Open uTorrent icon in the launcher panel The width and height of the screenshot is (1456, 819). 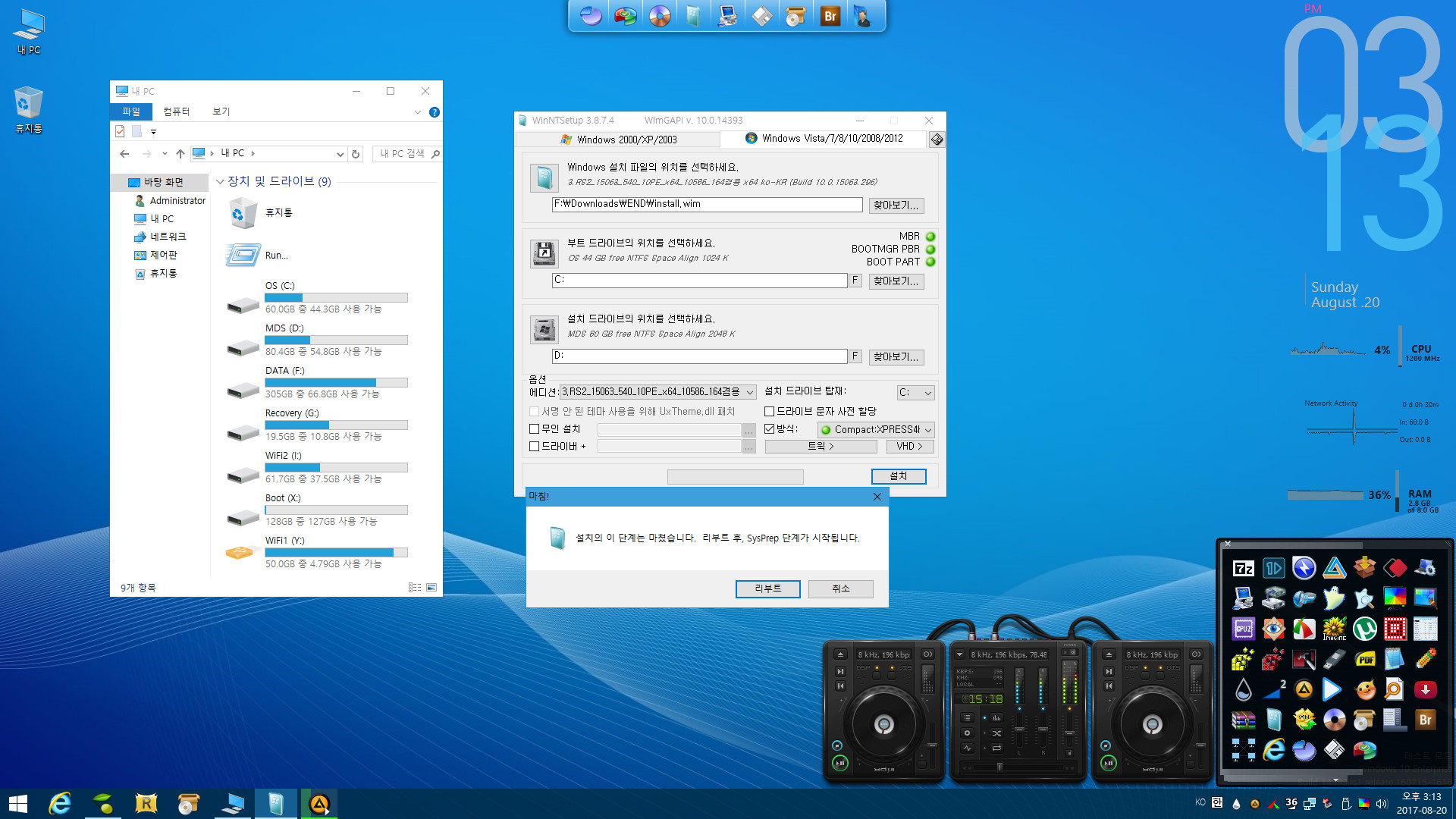pyautogui.click(x=1364, y=629)
